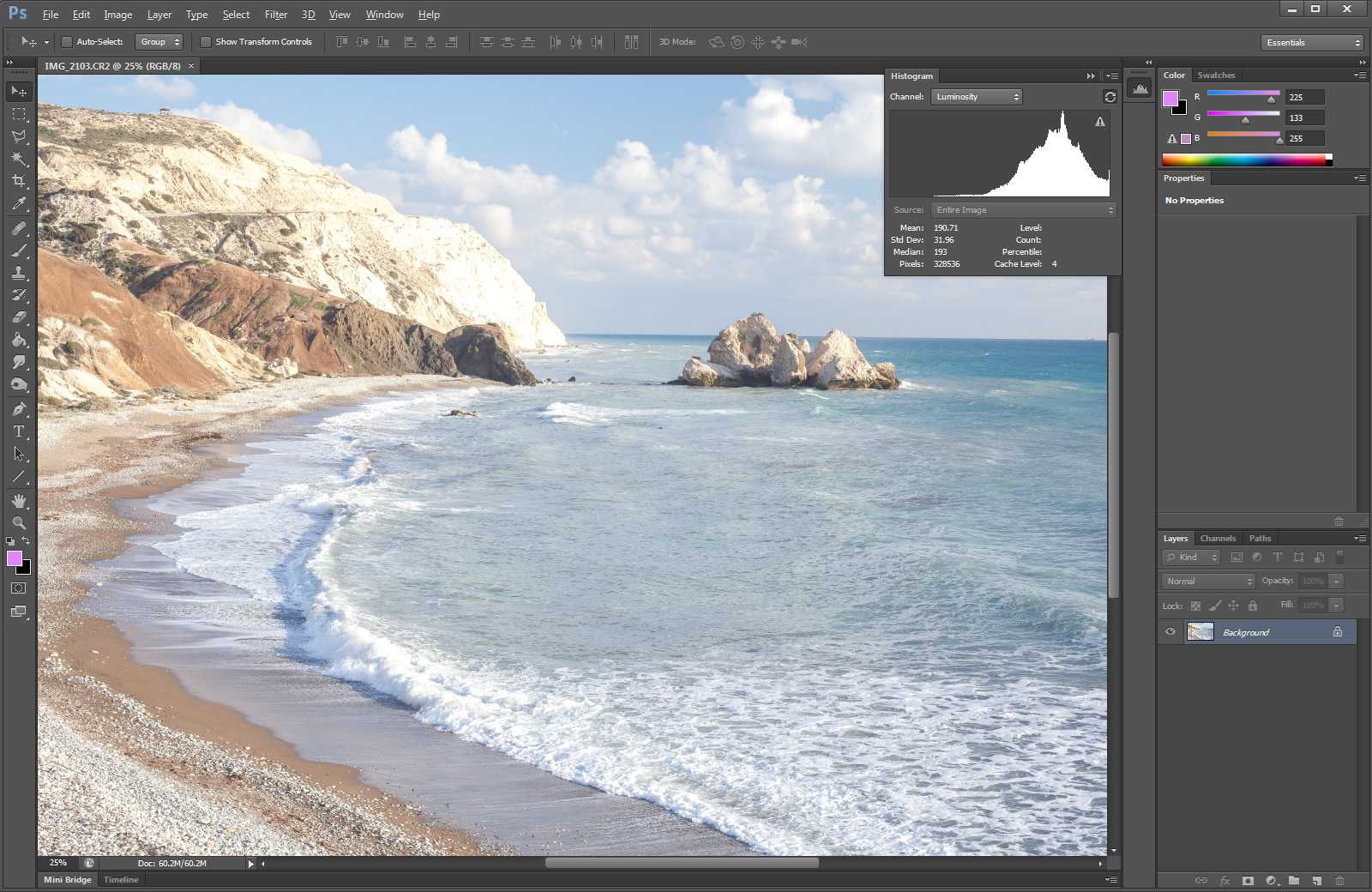The width and height of the screenshot is (1372, 892).
Task: Activate the Zoom tool
Action: click(x=19, y=522)
